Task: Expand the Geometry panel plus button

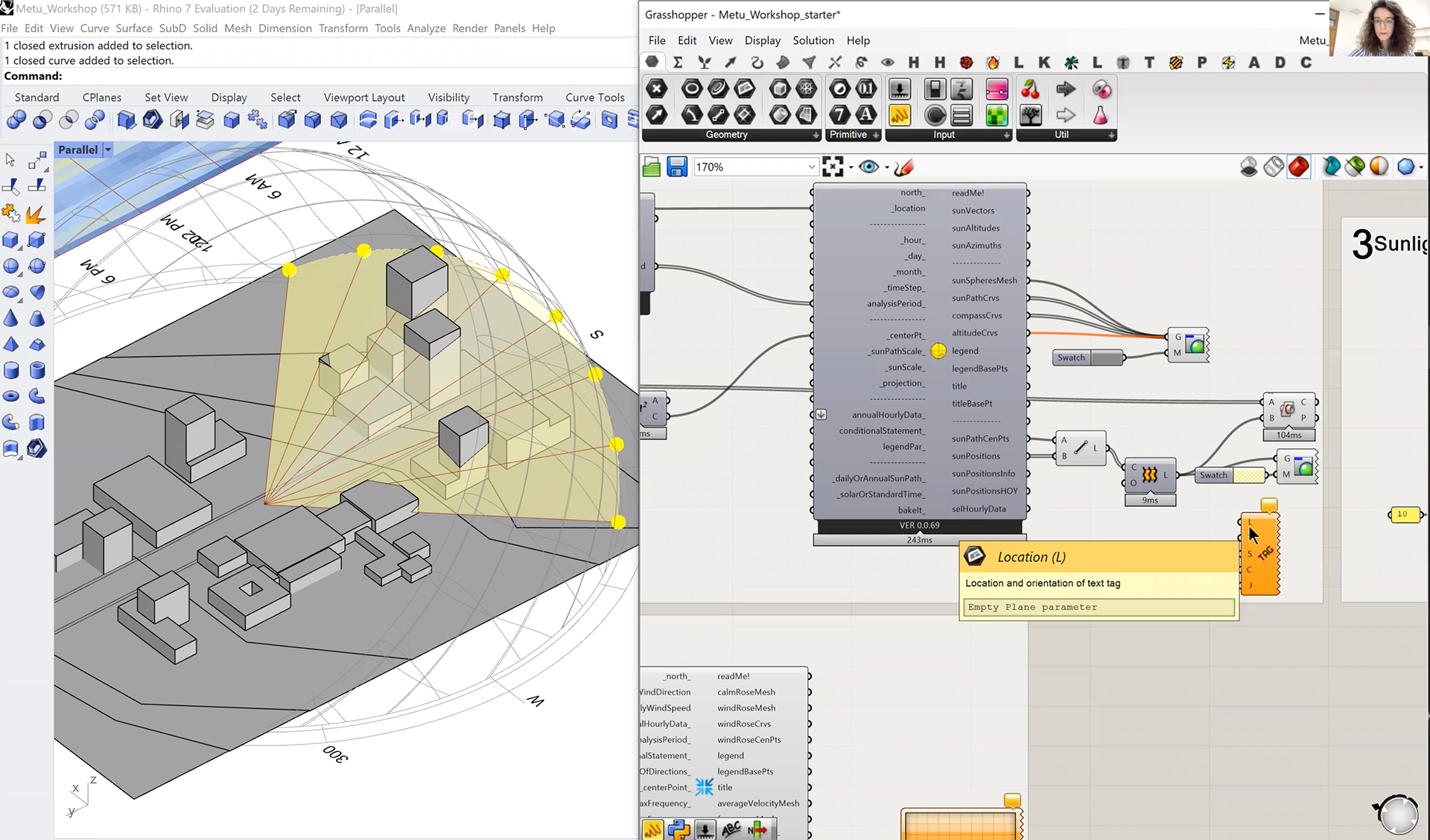Action: tap(816, 135)
